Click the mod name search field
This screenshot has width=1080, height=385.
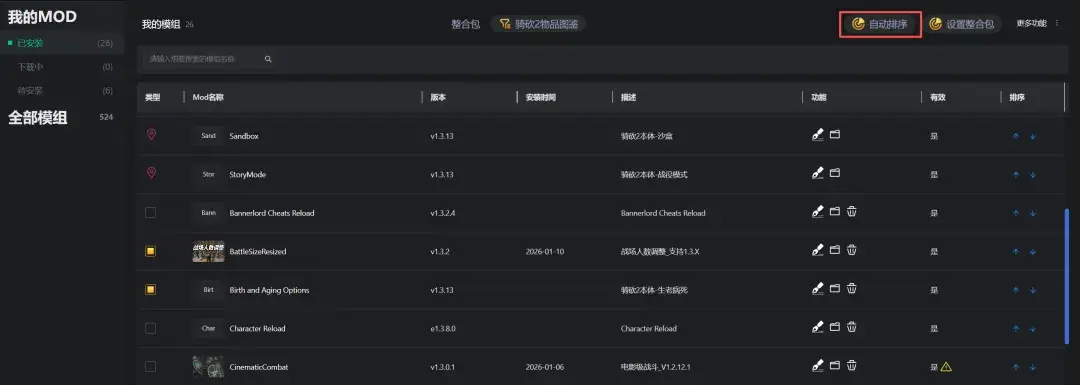pos(209,59)
